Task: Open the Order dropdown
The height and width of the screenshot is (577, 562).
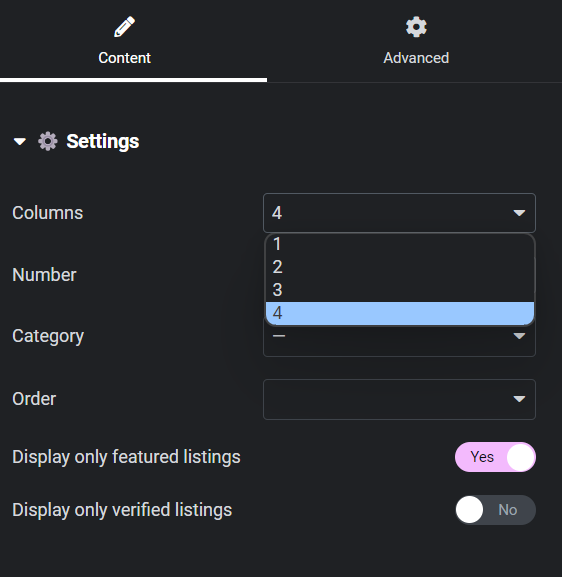Action: coord(399,399)
